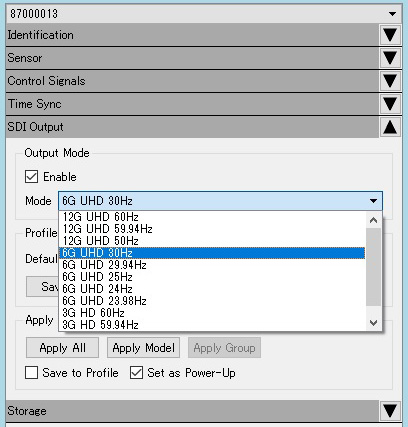The width and height of the screenshot is (408, 427).
Task: Click the list scroll up arrow
Action: point(373,220)
